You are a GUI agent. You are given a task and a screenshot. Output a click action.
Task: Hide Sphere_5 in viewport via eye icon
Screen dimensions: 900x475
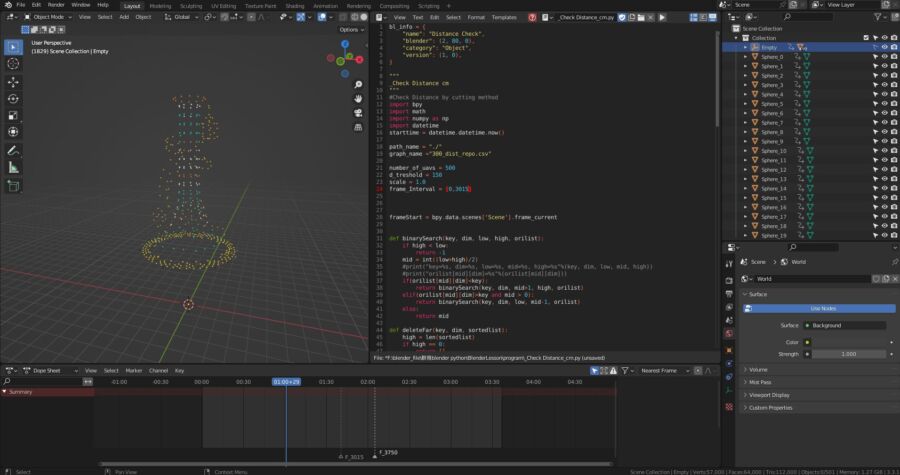point(885,104)
